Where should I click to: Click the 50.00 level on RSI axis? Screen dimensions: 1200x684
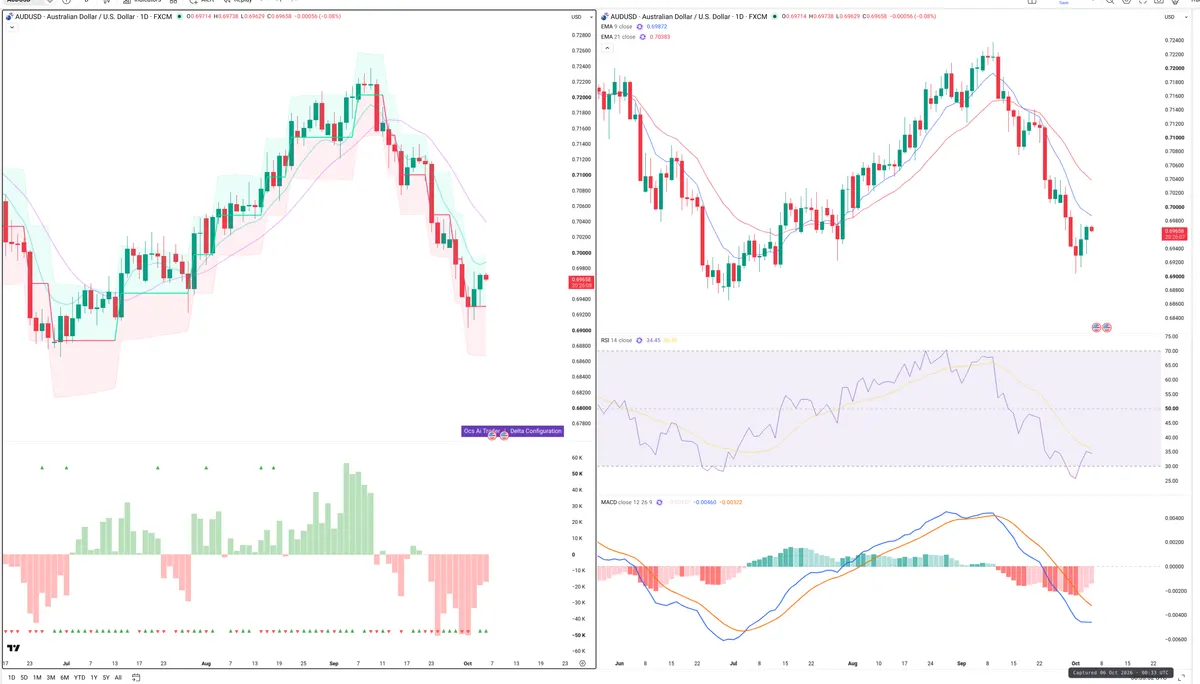click(x=1173, y=409)
